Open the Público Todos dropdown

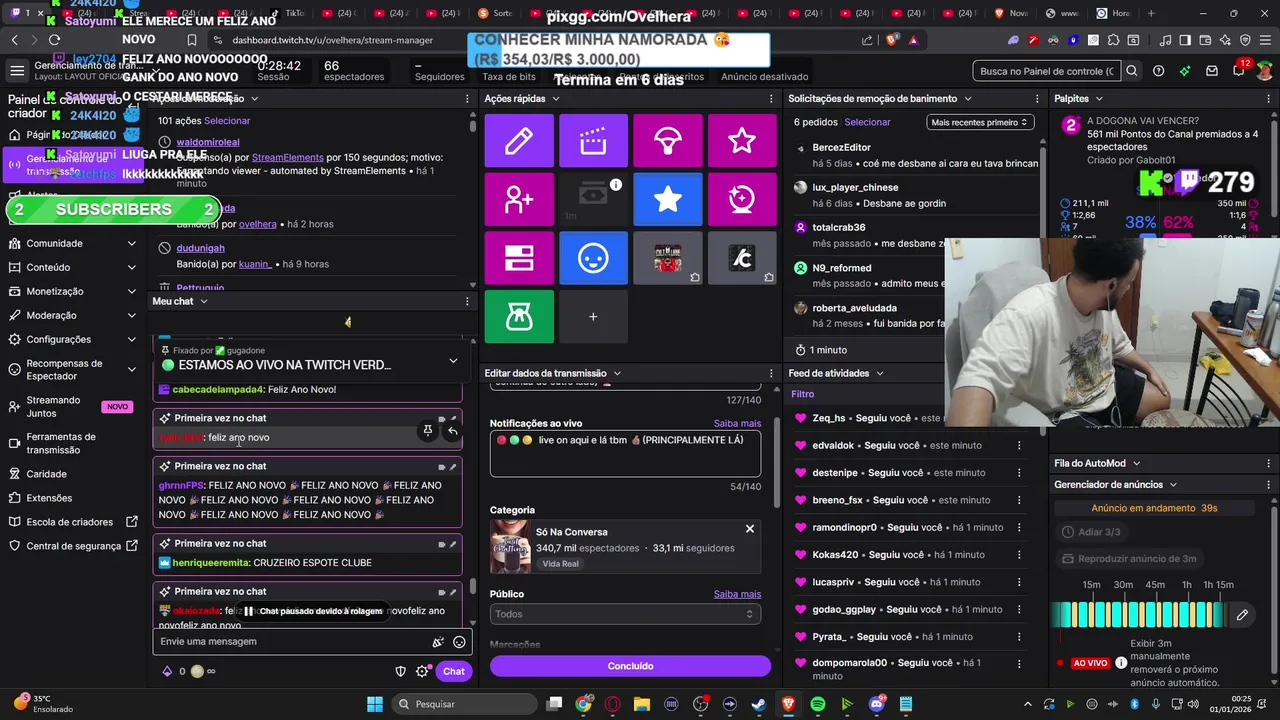point(625,614)
